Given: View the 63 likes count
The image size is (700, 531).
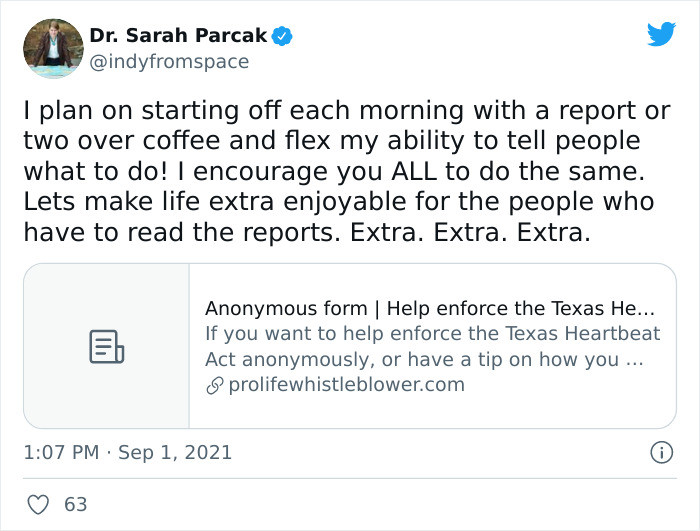Looking at the screenshot, I should [x=75, y=504].
